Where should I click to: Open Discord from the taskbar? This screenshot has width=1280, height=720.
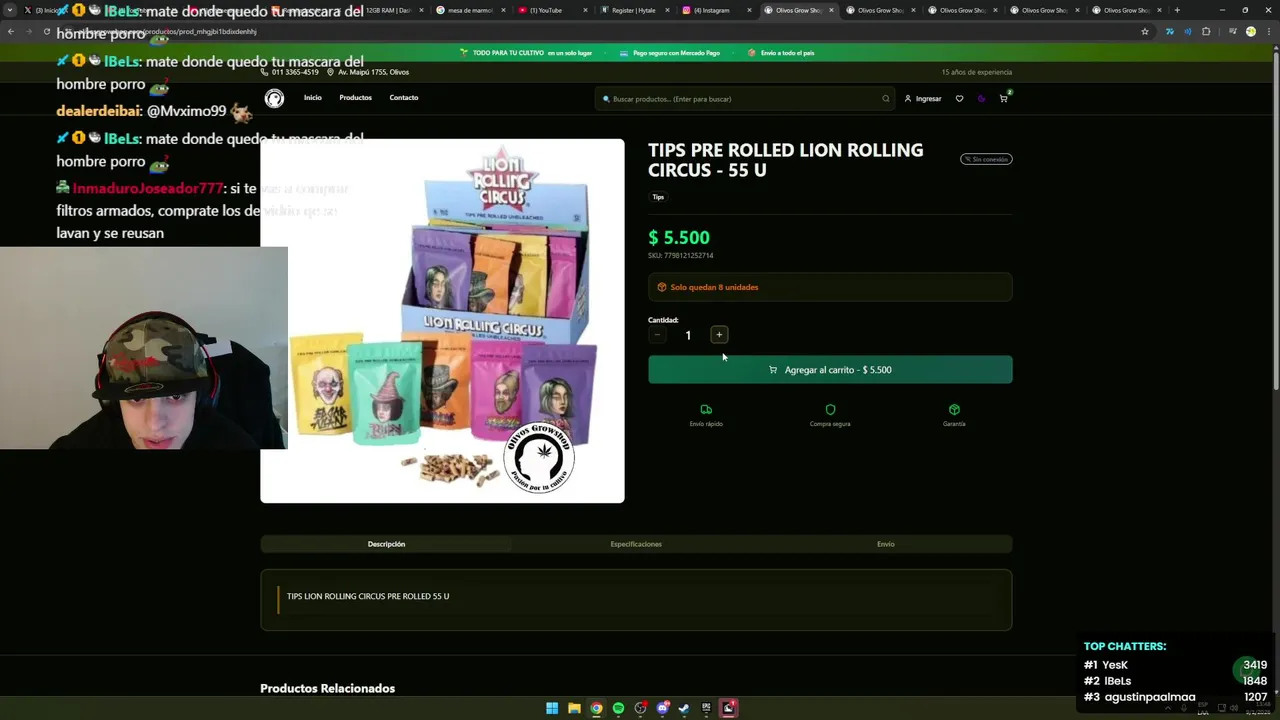click(x=662, y=708)
